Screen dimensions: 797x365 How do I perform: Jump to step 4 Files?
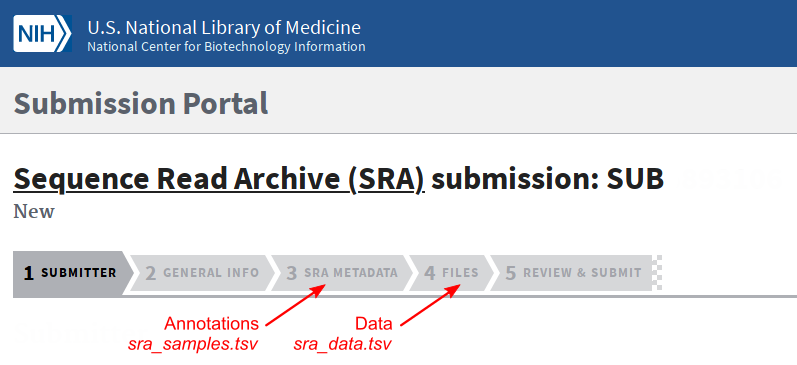click(451, 273)
